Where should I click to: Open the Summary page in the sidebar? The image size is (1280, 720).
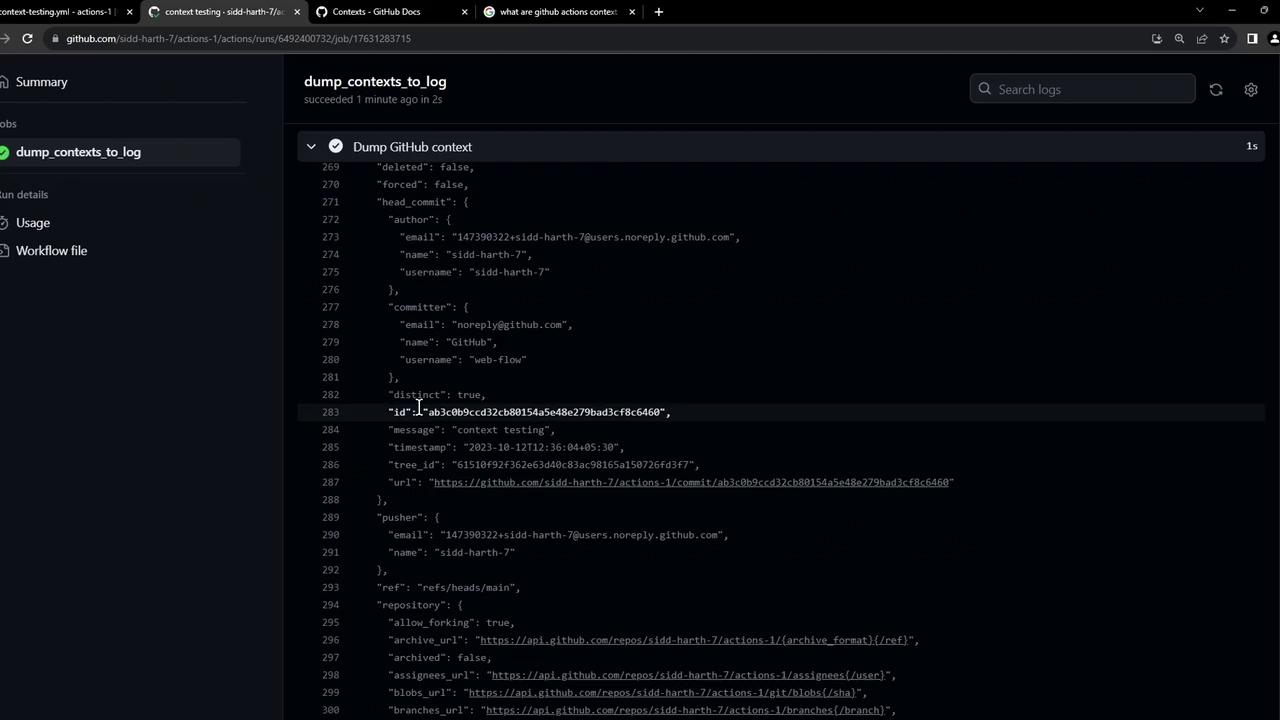pyautogui.click(x=41, y=82)
